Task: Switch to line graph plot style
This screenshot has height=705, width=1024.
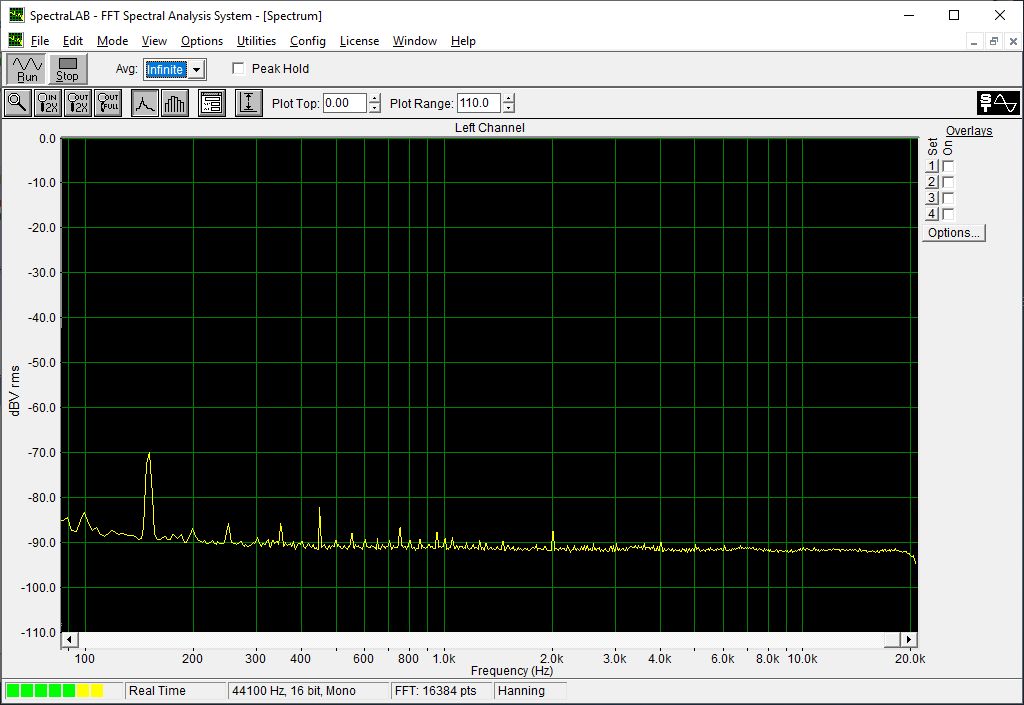Action: click(x=145, y=103)
